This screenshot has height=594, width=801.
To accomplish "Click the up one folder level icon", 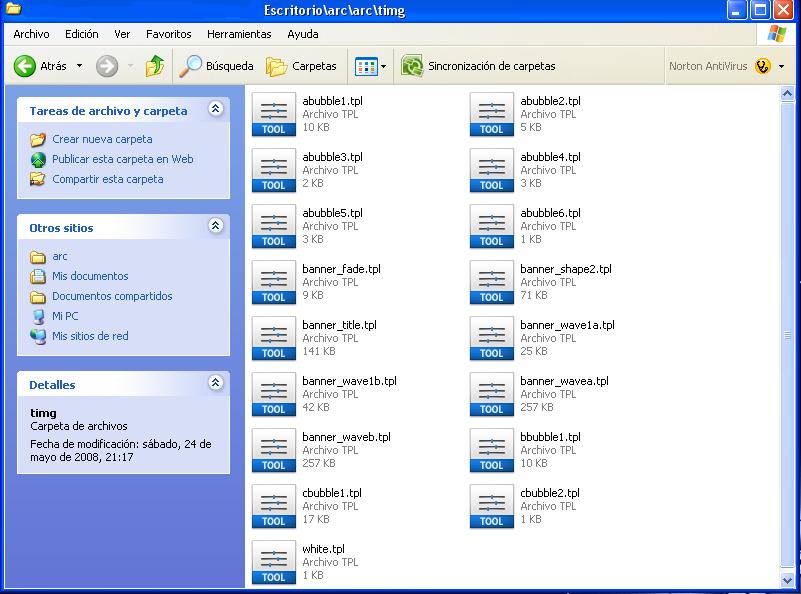I will click(x=154, y=66).
